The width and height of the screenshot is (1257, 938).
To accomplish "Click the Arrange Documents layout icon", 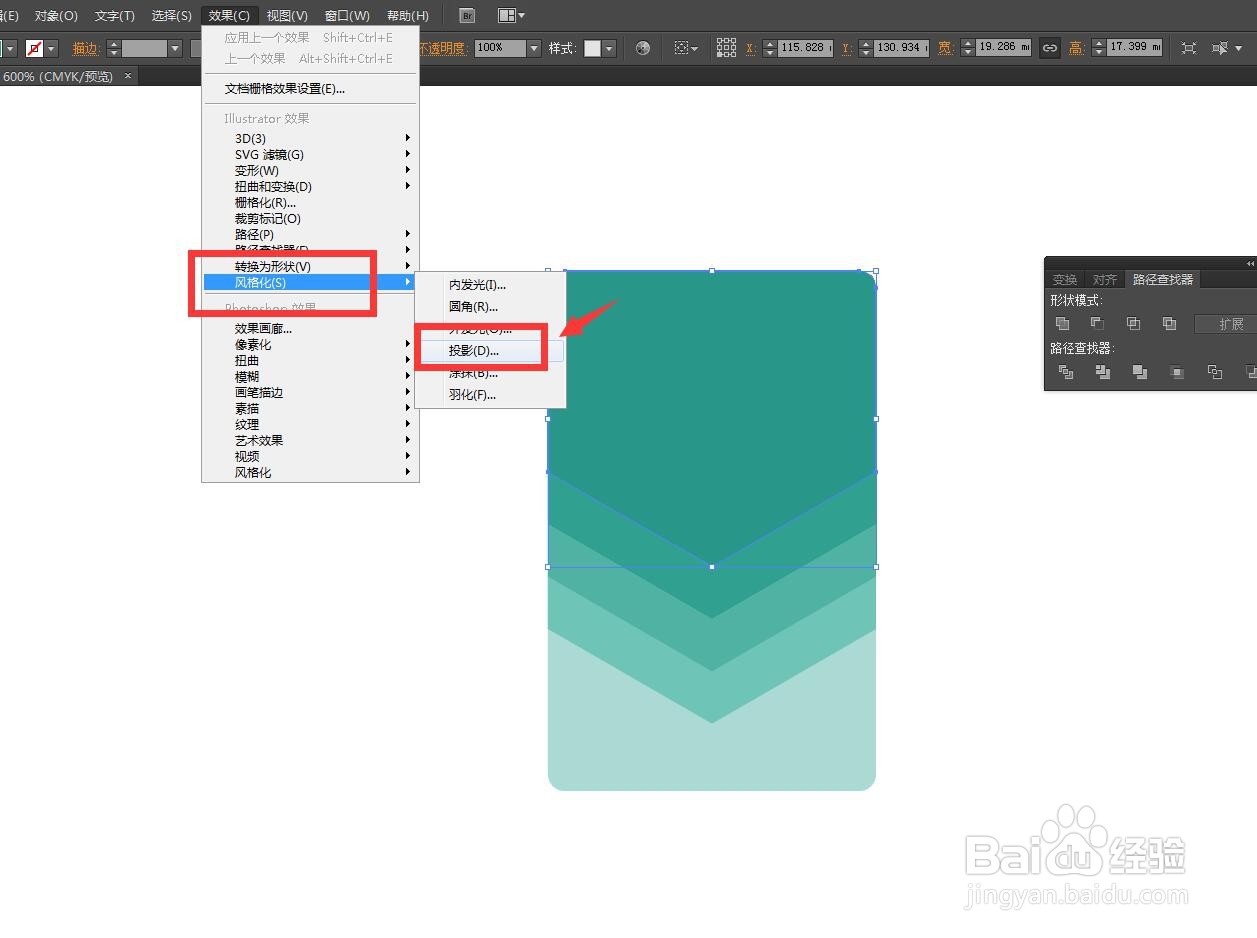I will [x=507, y=15].
